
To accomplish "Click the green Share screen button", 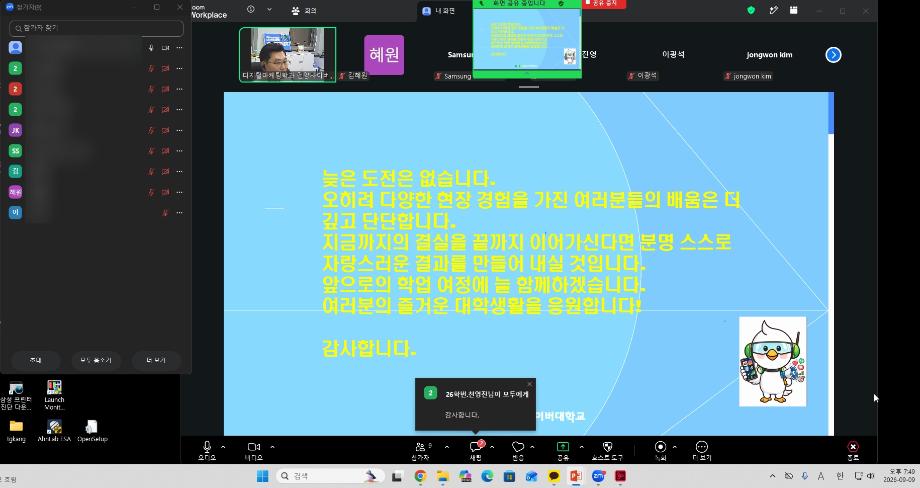I will (x=563, y=450).
